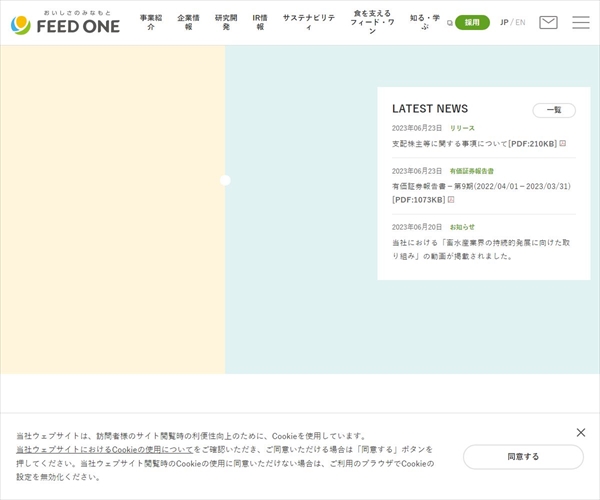Open the 食を支えるフィード・ワン menu
600x500 pixels.
pos(372,22)
